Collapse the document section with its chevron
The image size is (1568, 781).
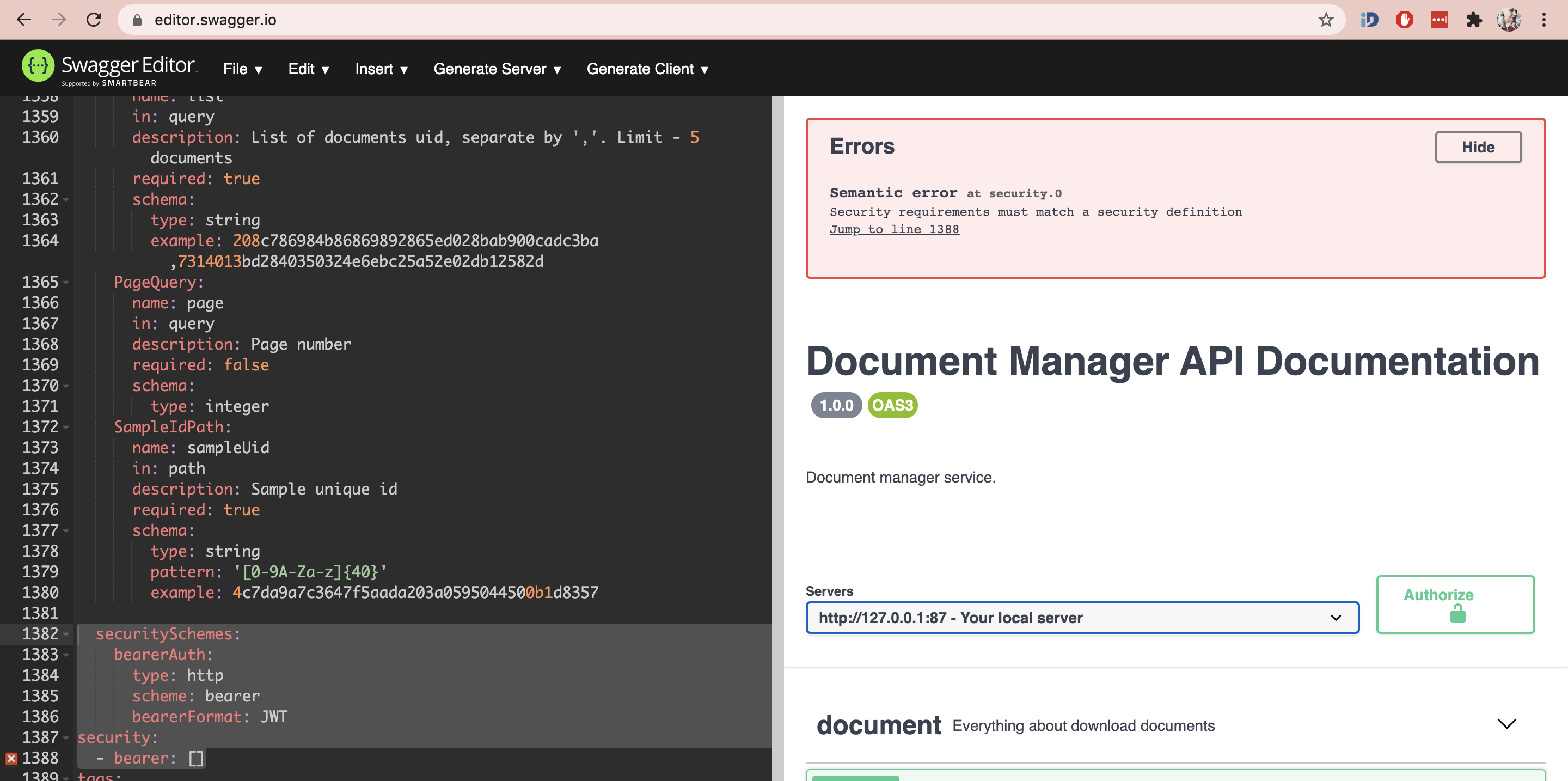click(1506, 724)
